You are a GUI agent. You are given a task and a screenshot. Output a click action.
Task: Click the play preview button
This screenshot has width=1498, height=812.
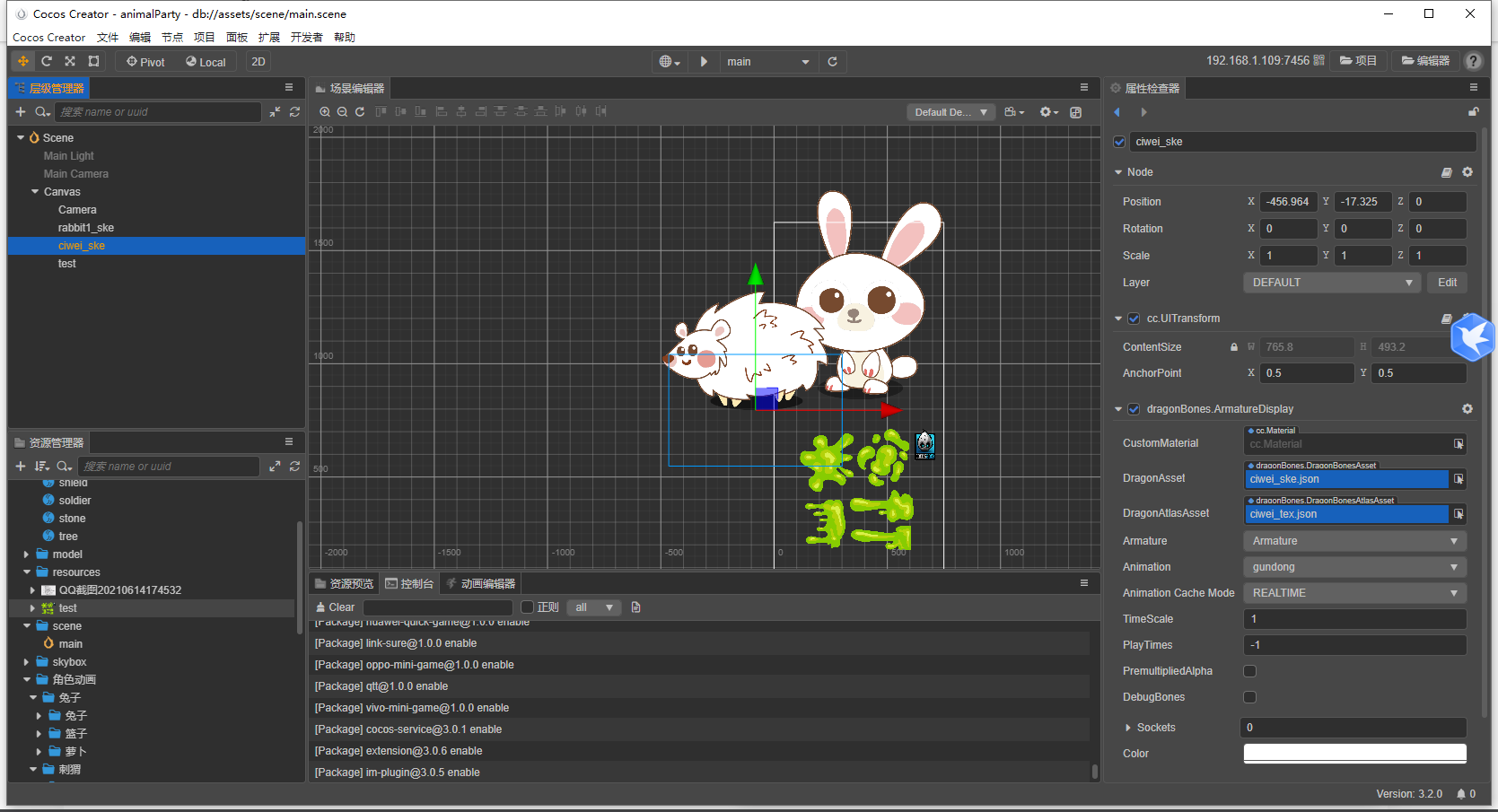[x=704, y=61]
